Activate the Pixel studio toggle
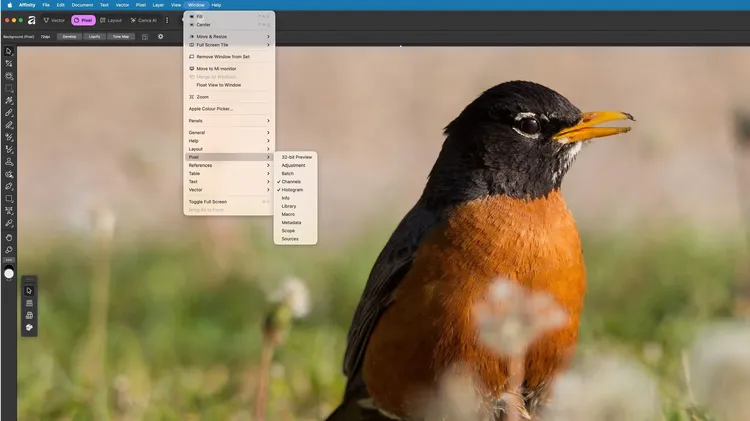The height and width of the screenshot is (421, 750). 82,20
